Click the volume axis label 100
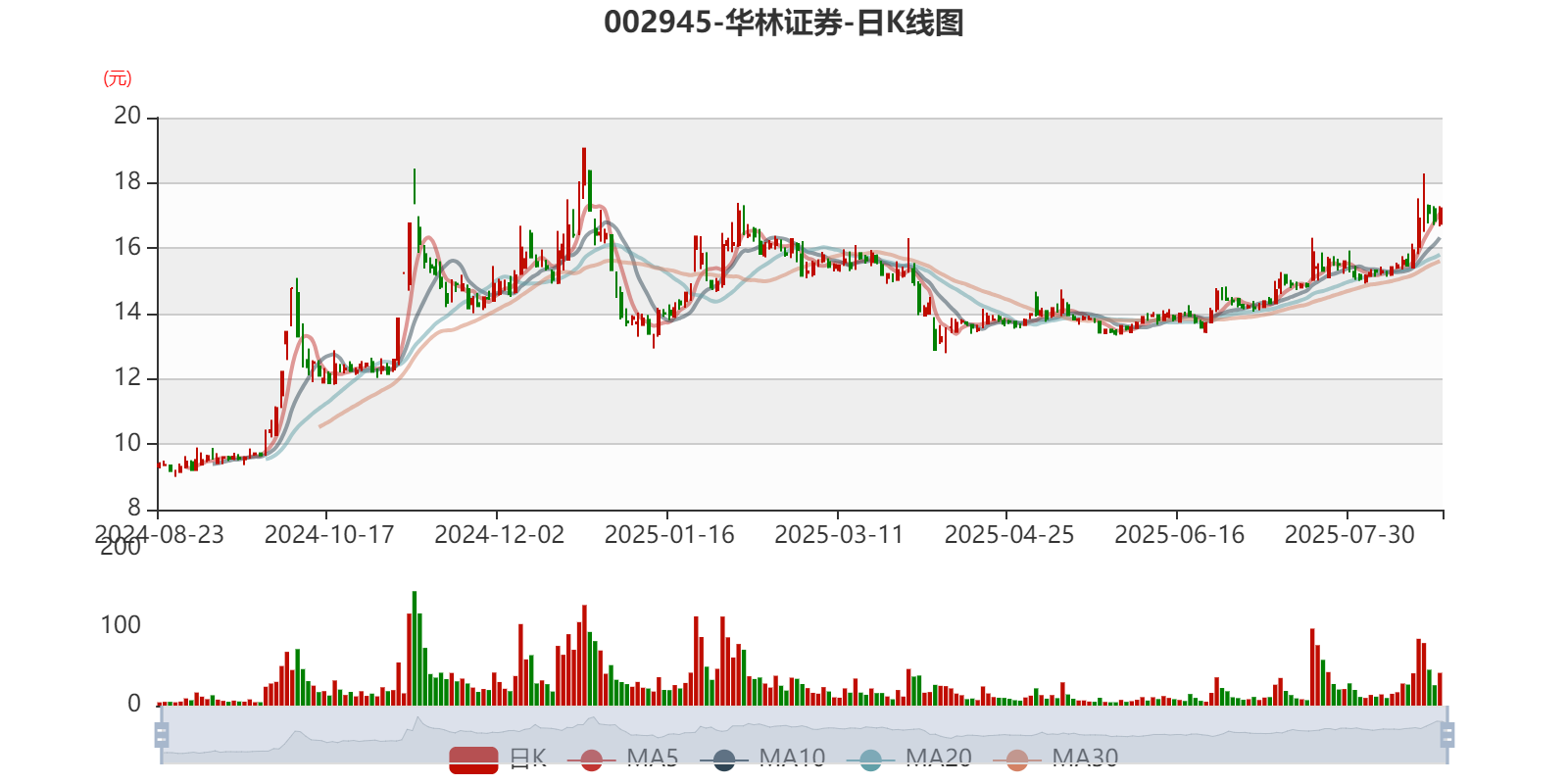The height and width of the screenshot is (784, 1568). pos(121,625)
